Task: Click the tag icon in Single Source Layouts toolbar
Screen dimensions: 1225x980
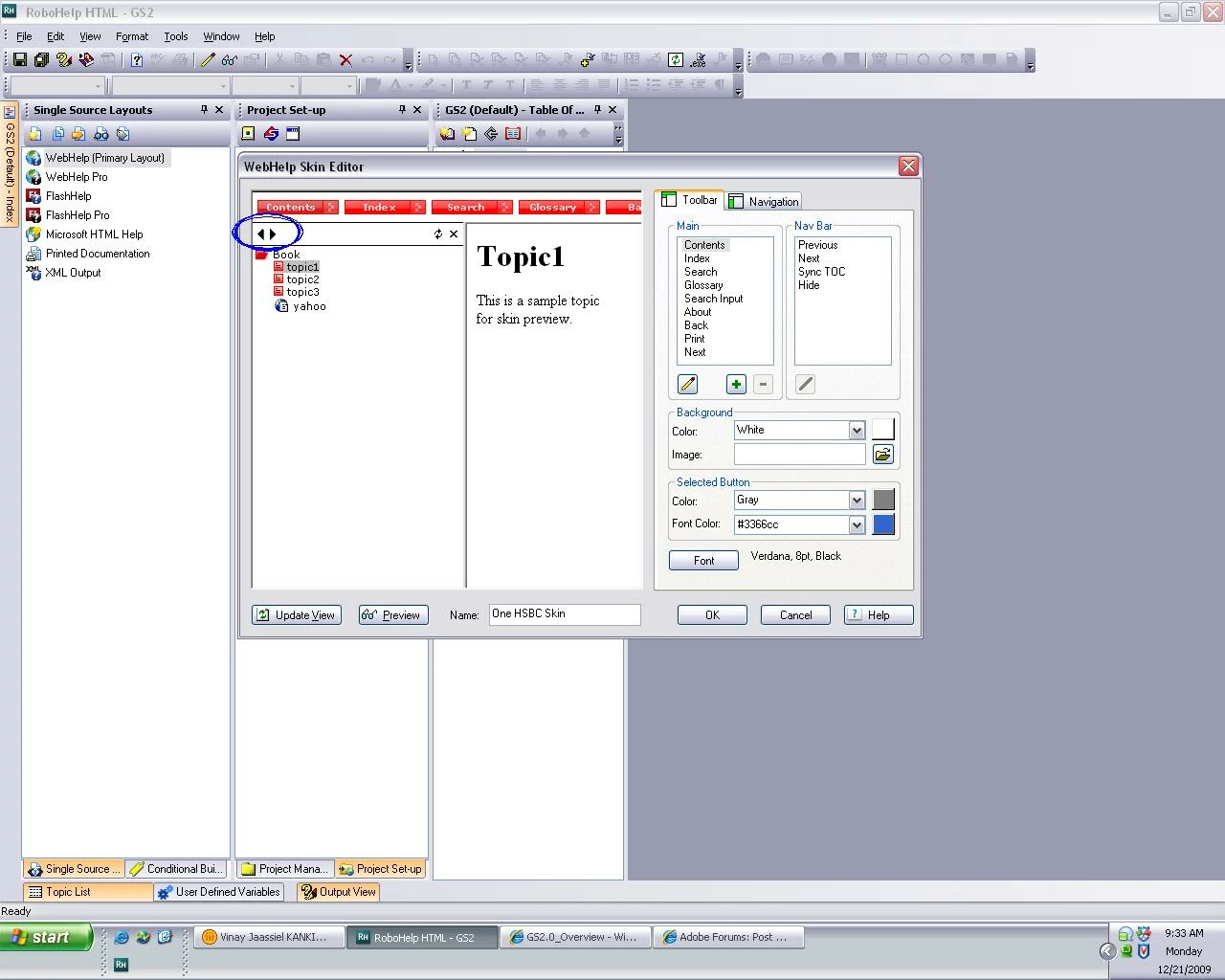Action: pyautogui.click(x=122, y=134)
